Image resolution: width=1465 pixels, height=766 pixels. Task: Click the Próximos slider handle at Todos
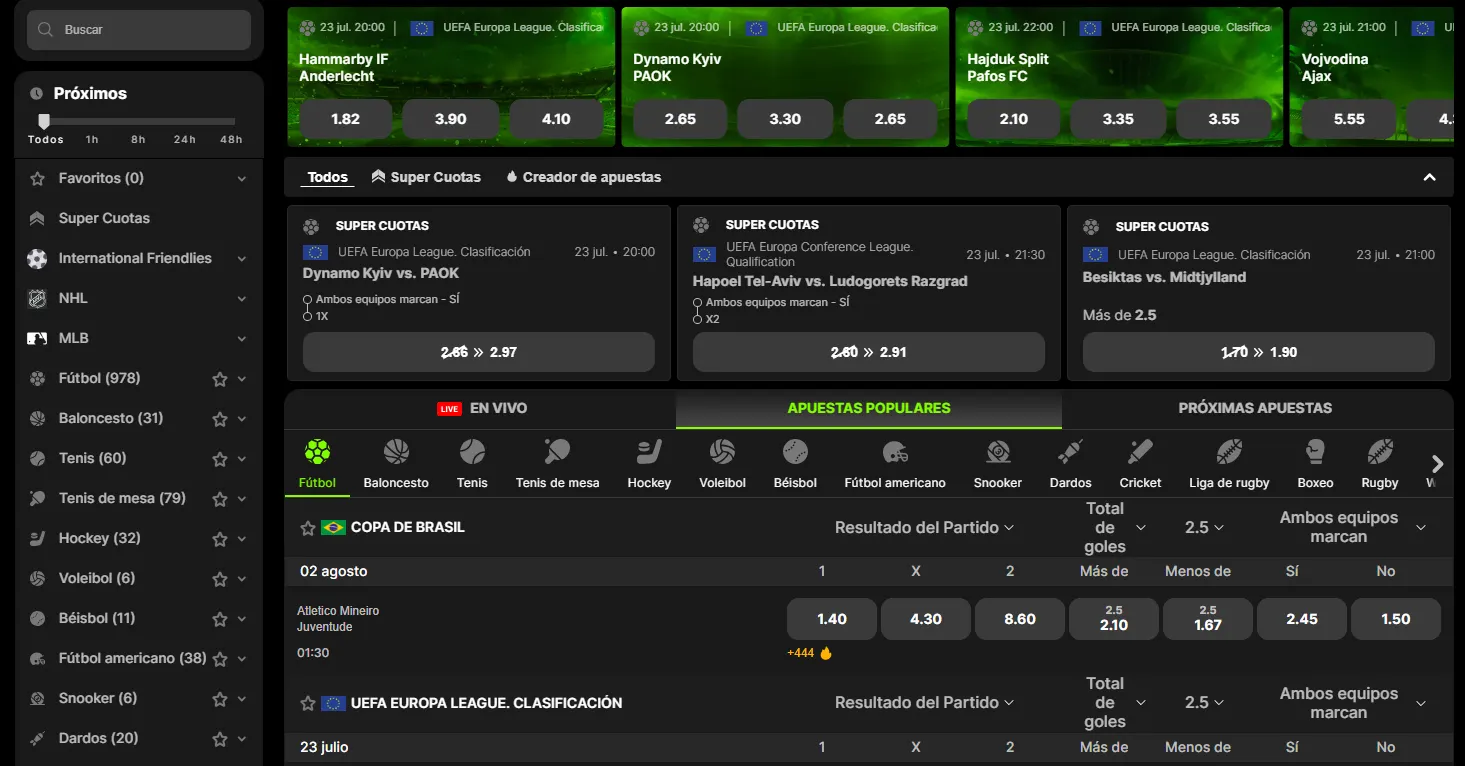pyautogui.click(x=44, y=121)
